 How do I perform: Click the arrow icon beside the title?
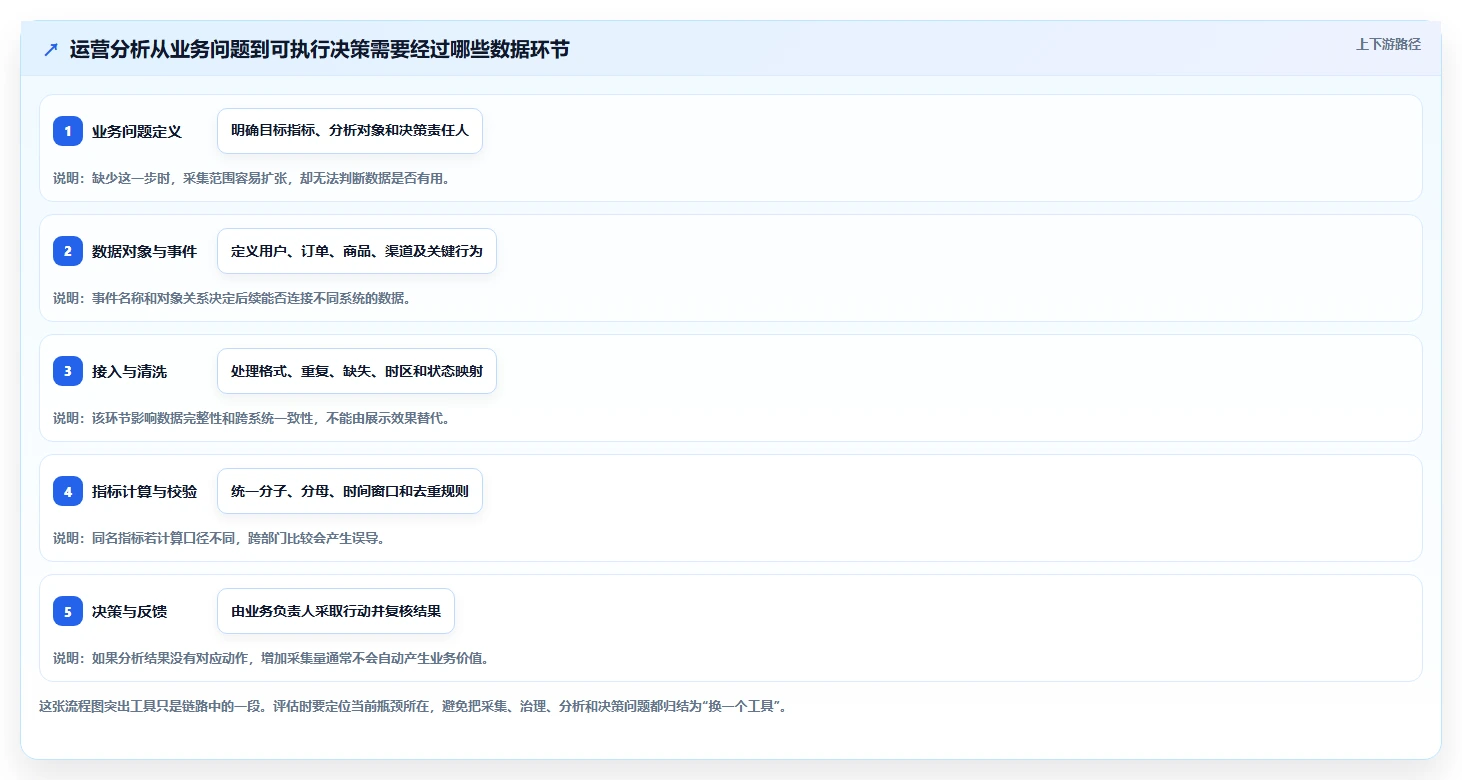(51, 50)
